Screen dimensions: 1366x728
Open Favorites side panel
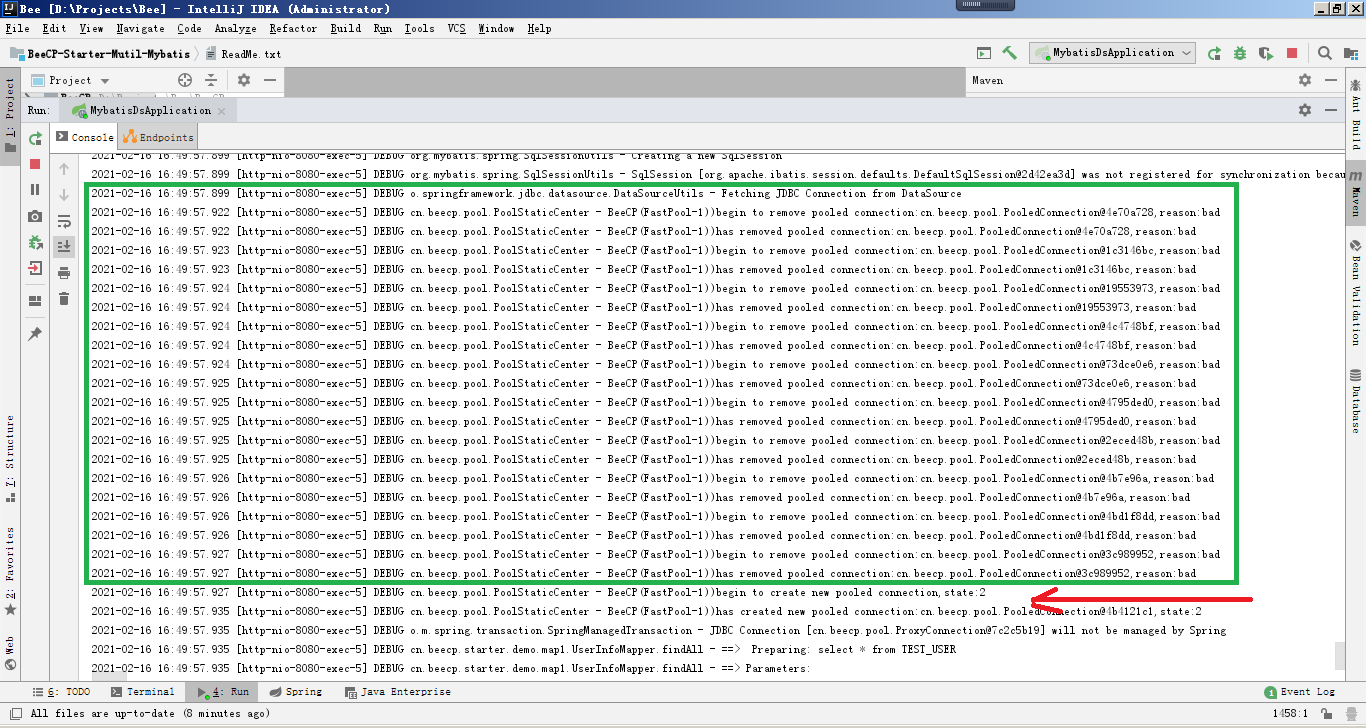coord(10,569)
